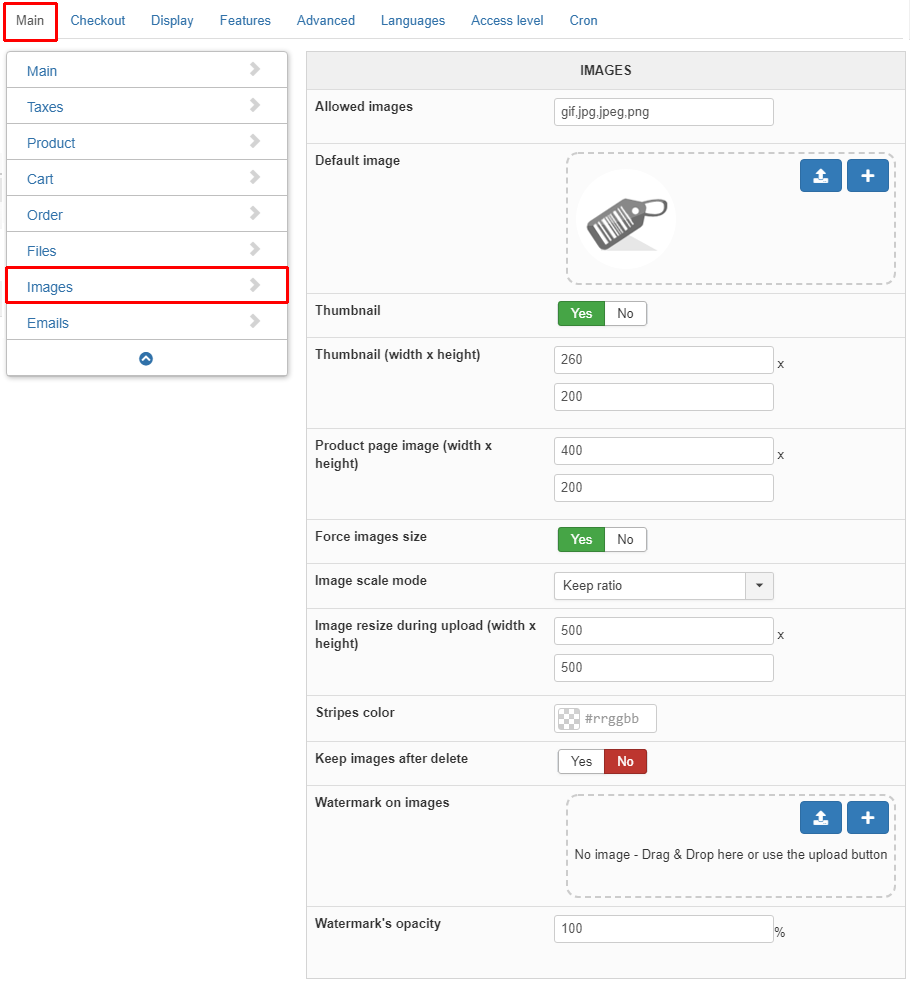Screen dimensions: 910x984
Task: Click upload icon for Default image
Action: (x=820, y=176)
